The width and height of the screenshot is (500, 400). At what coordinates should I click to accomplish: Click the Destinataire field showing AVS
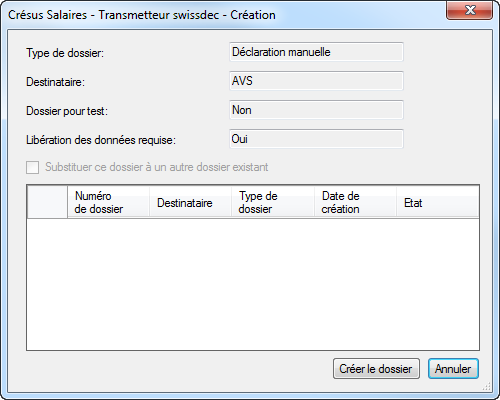(x=316, y=81)
